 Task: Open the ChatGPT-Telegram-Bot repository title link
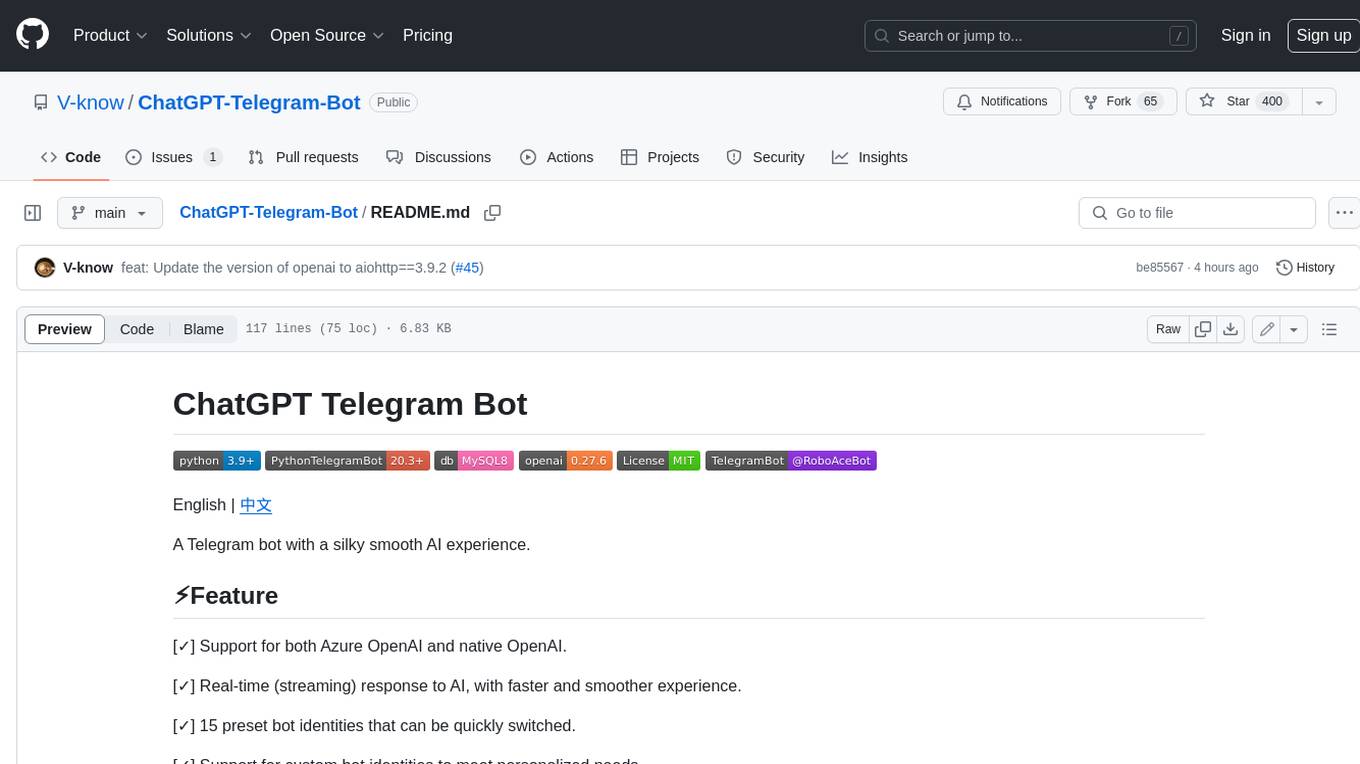pyautogui.click(x=249, y=102)
